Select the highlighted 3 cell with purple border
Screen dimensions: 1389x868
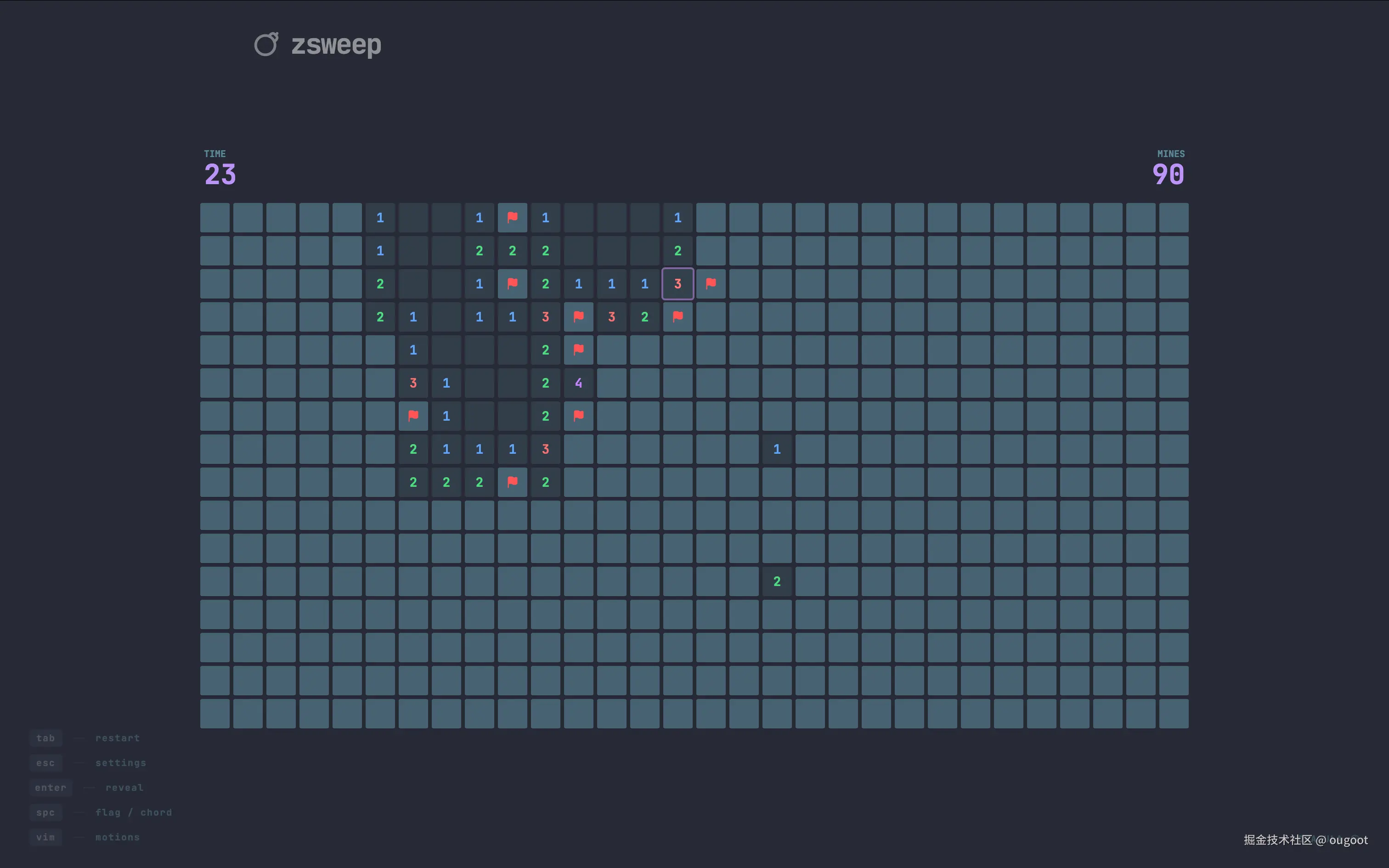tap(678, 283)
